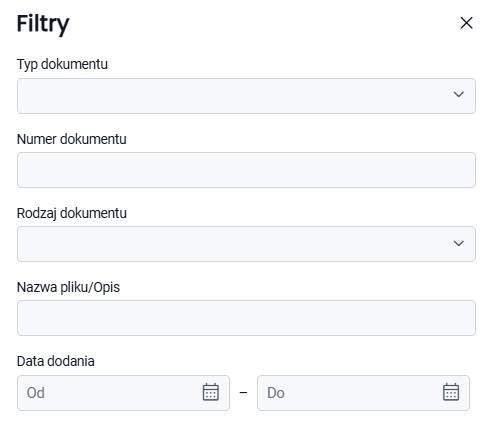Focus the Numer dokumentu text field
The height and width of the screenshot is (448, 494).
point(246,170)
